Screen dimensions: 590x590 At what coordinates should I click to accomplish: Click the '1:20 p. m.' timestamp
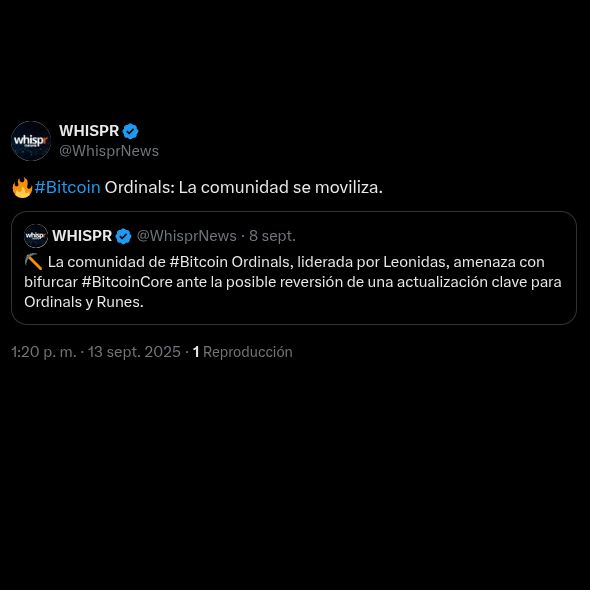tap(44, 352)
